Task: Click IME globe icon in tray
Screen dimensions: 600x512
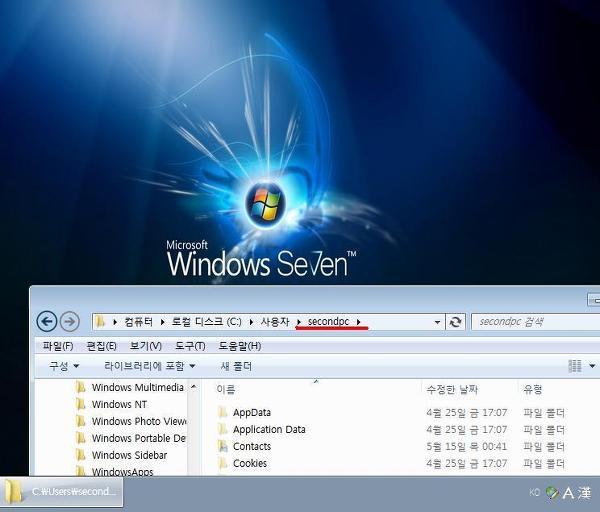Action: tap(552, 492)
